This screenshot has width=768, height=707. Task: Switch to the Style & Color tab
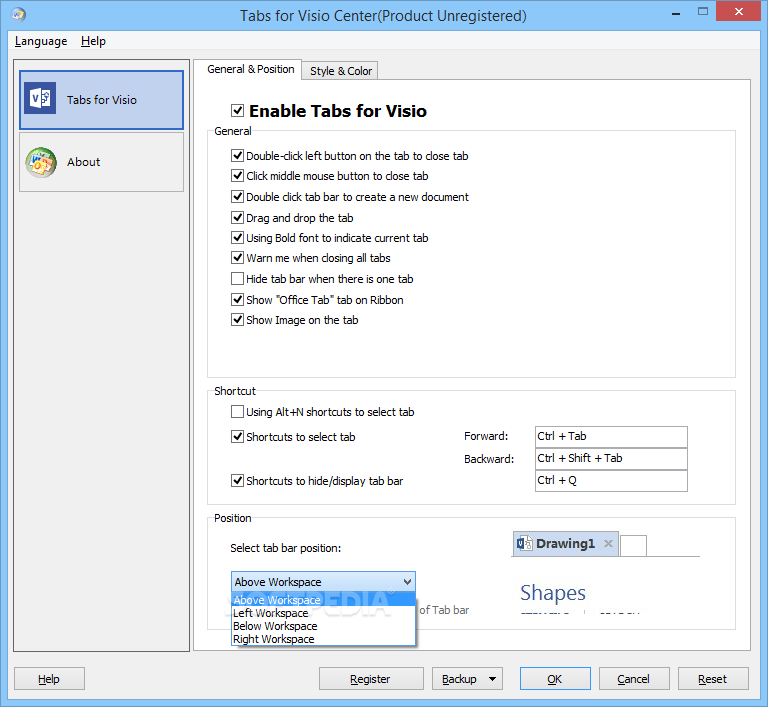click(x=340, y=71)
